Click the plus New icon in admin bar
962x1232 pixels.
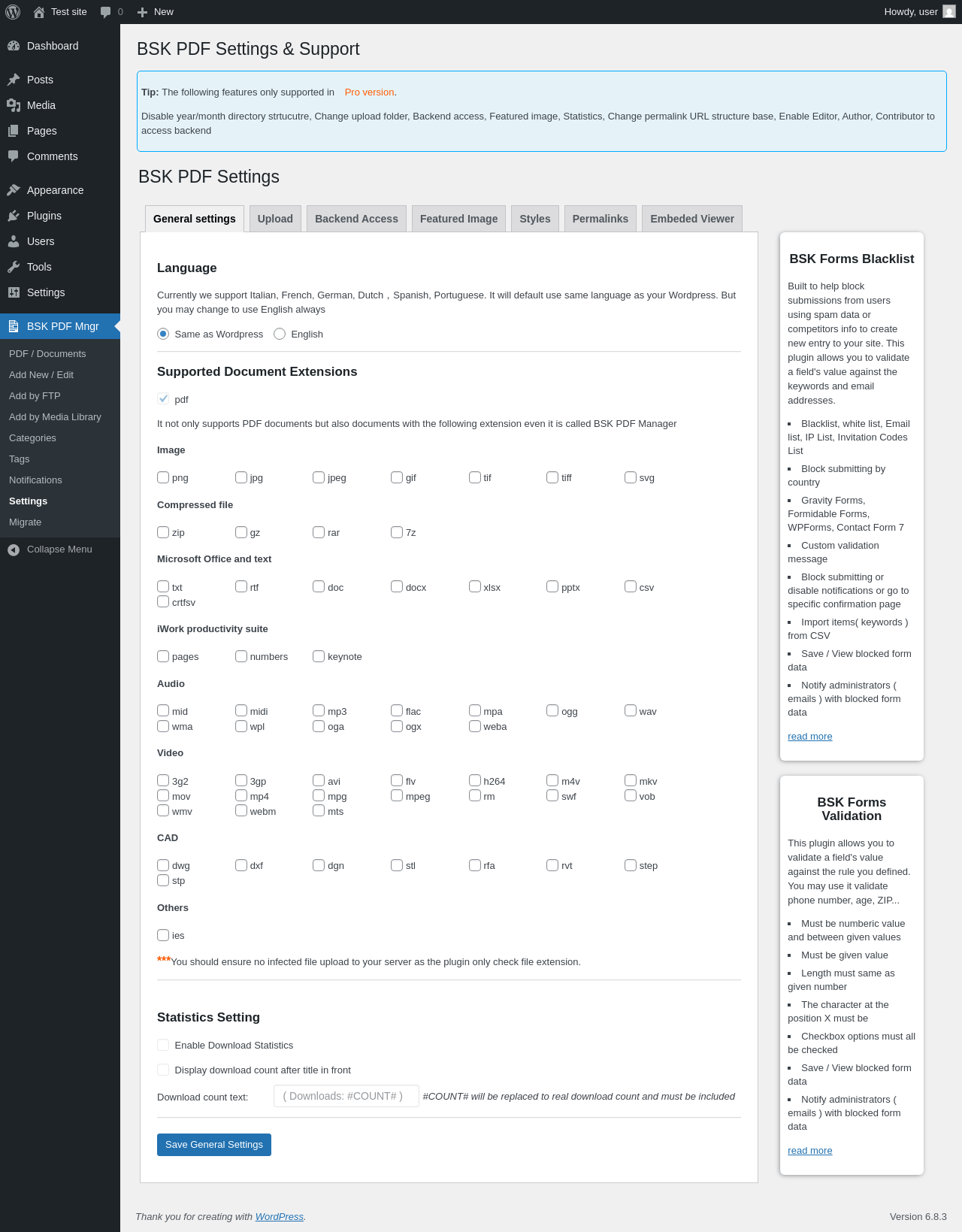(x=142, y=12)
